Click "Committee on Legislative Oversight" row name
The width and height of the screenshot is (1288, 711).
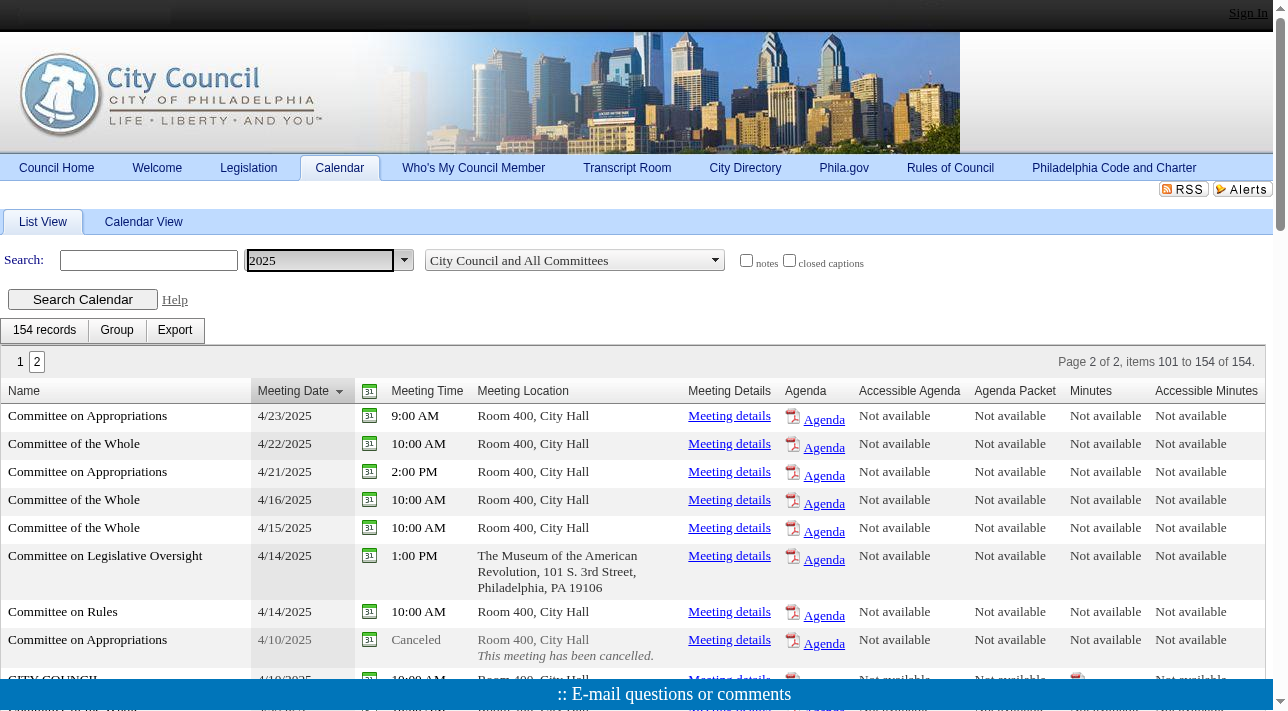pyautogui.click(x=105, y=556)
